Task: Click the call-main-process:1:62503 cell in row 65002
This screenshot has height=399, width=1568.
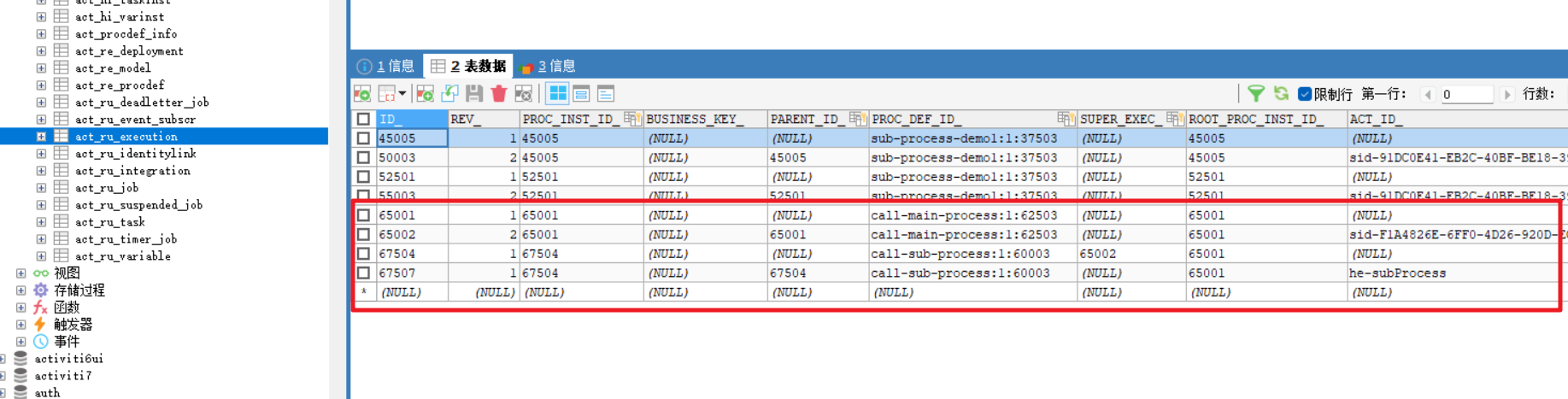Action: click(x=972, y=234)
